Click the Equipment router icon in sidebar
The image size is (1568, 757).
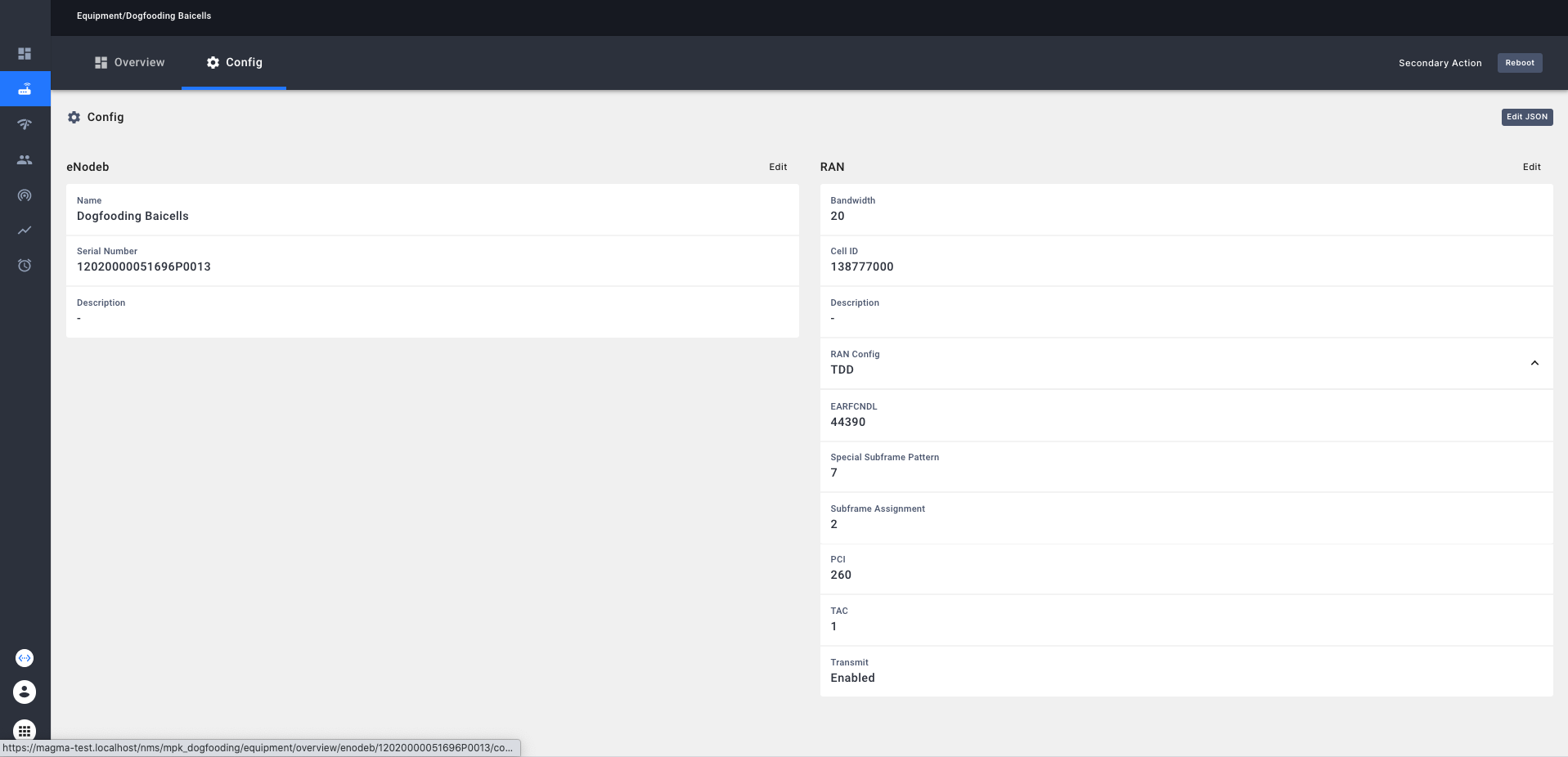click(25, 89)
